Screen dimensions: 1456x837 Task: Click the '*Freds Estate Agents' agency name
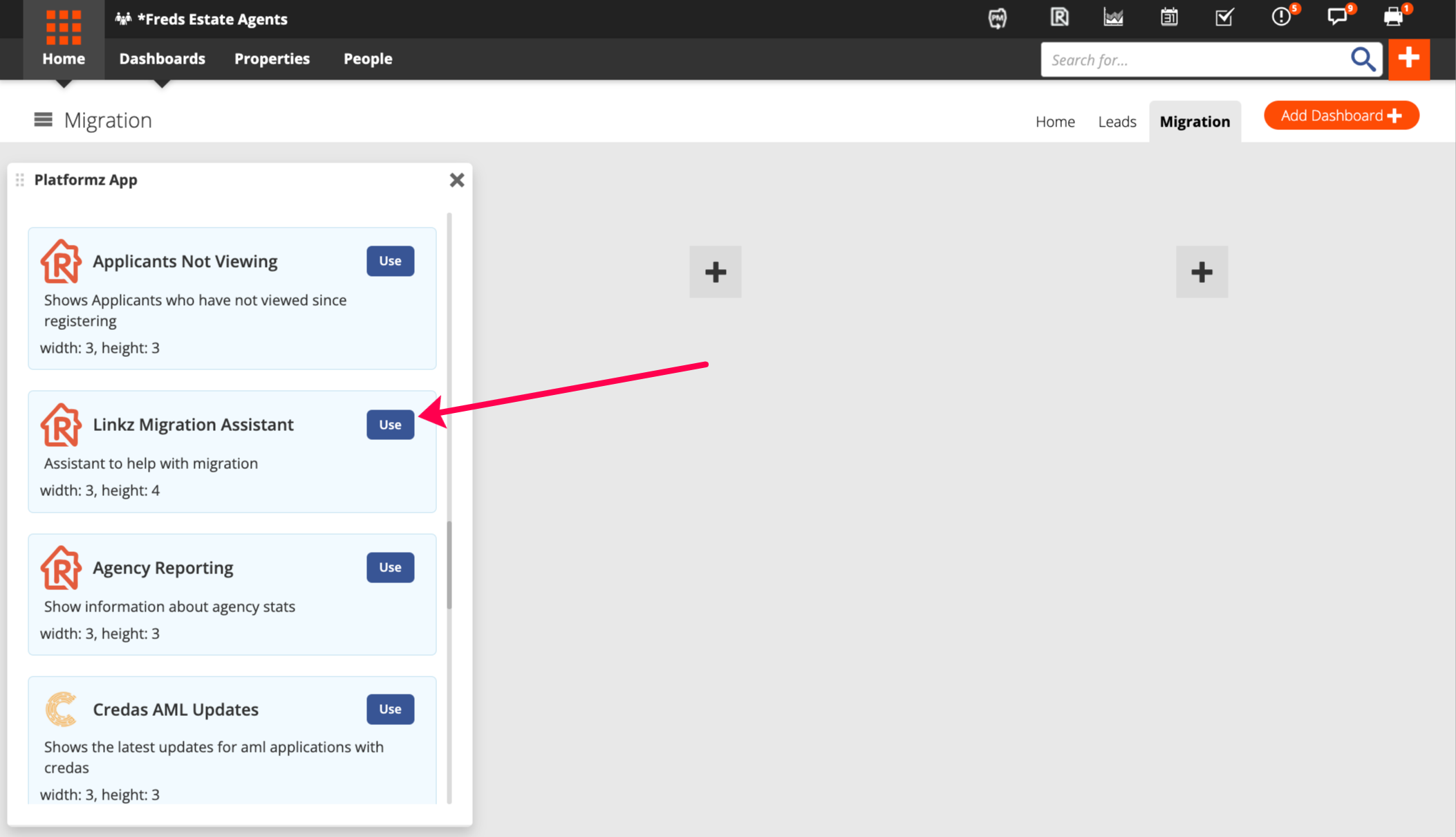212,19
